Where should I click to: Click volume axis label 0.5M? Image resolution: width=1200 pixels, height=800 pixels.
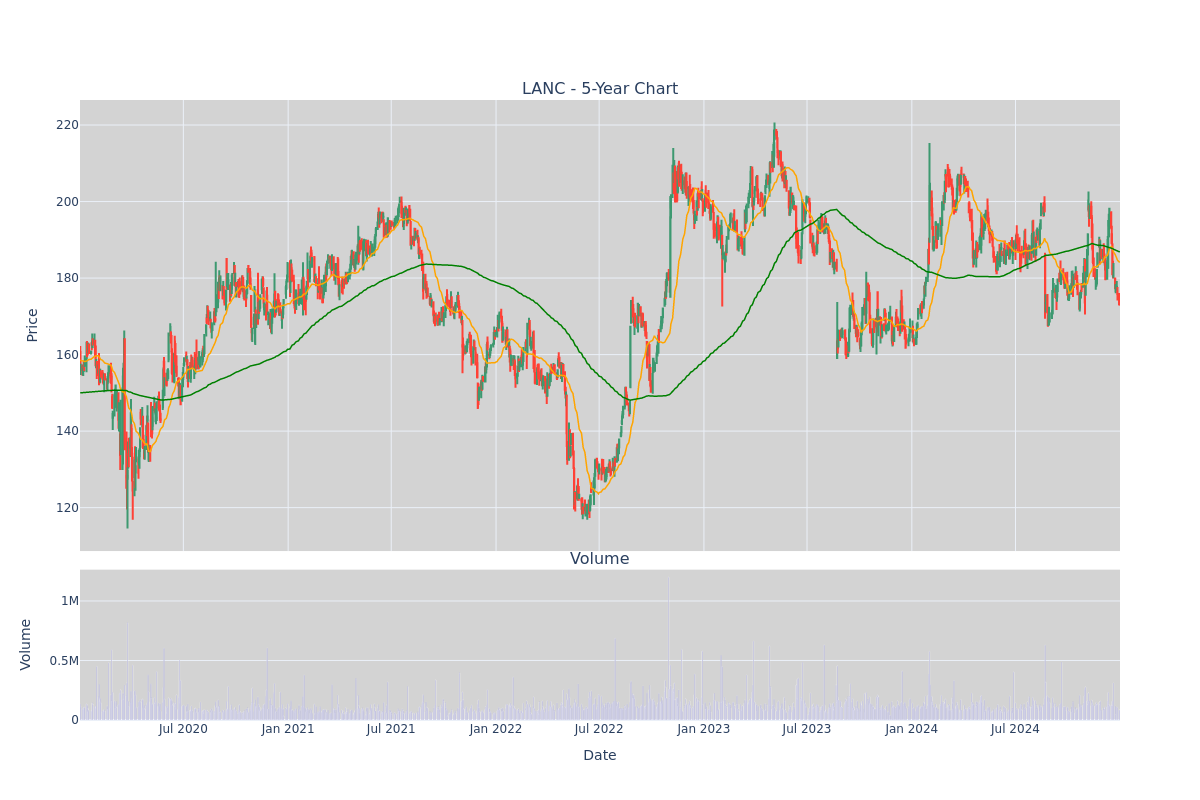[63, 661]
